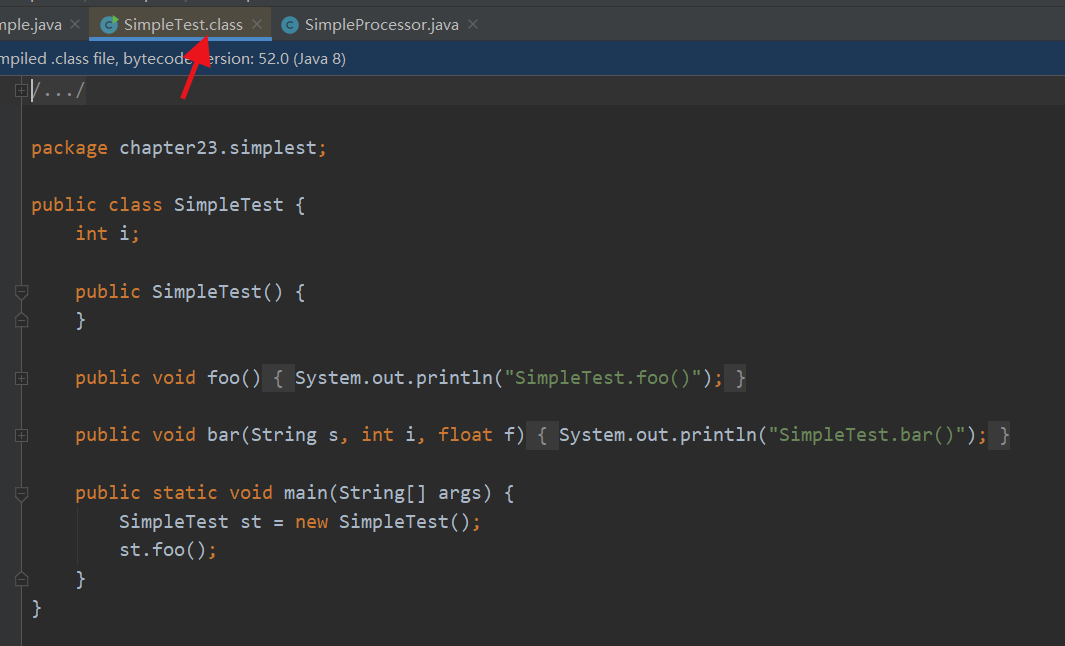Click the bar method name
This screenshot has height=646, width=1065.
(x=223, y=435)
